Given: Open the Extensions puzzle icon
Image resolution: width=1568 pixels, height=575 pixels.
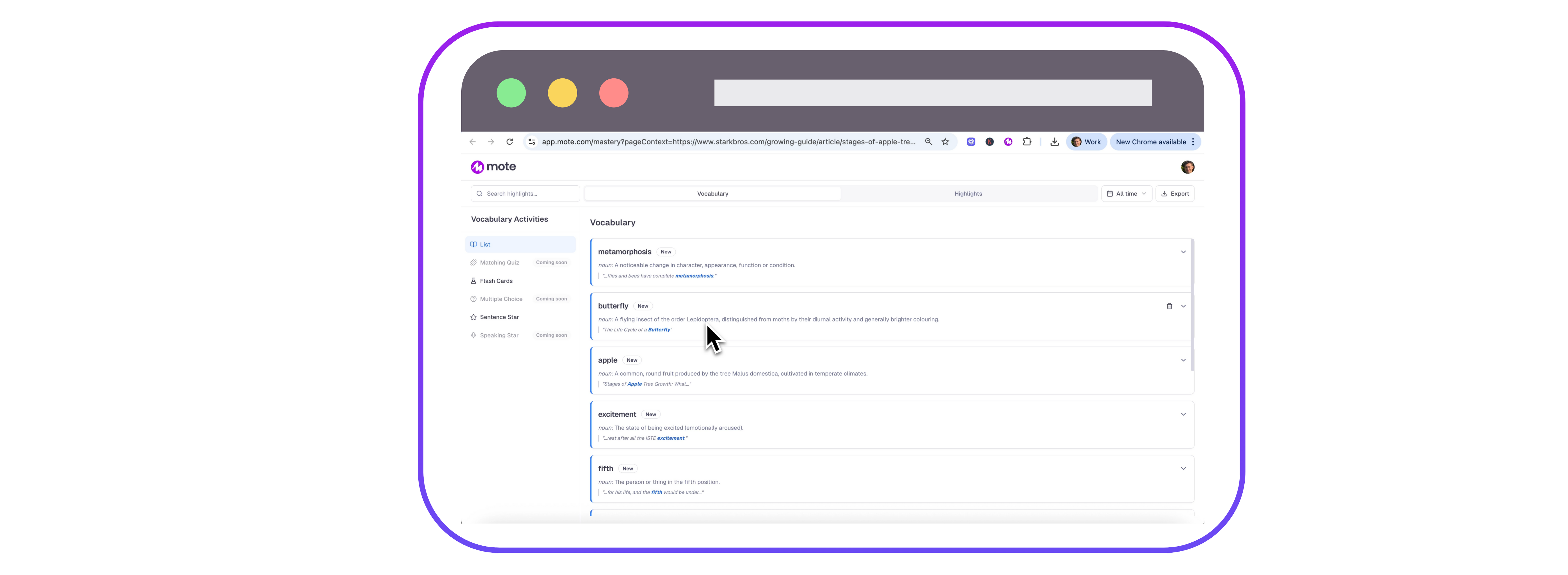Looking at the screenshot, I should coord(1027,142).
